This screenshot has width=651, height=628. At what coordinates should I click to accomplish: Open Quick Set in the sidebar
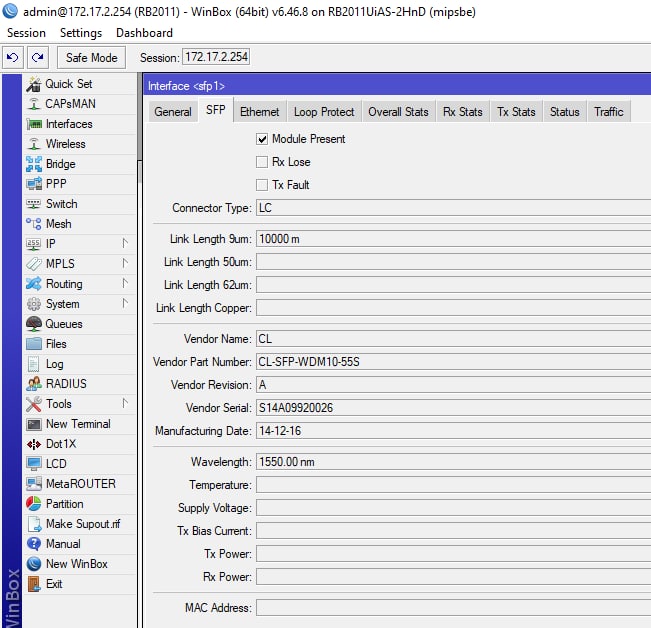coord(80,84)
